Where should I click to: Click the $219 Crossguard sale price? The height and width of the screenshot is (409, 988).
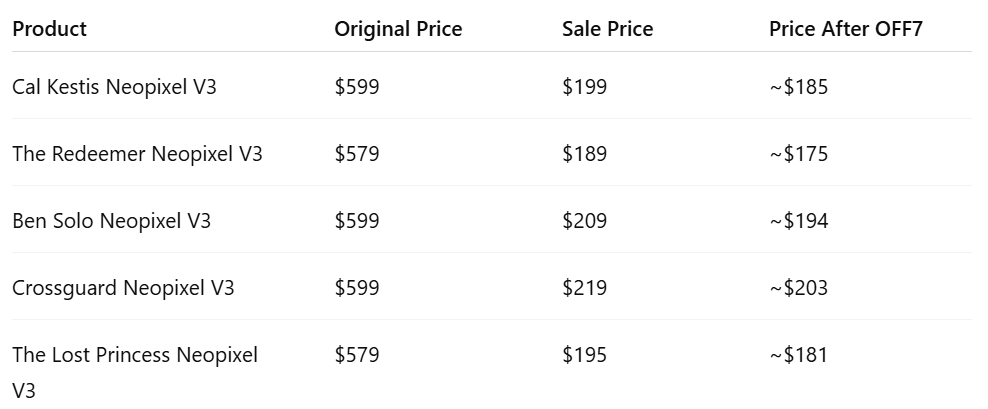click(x=584, y=288)
